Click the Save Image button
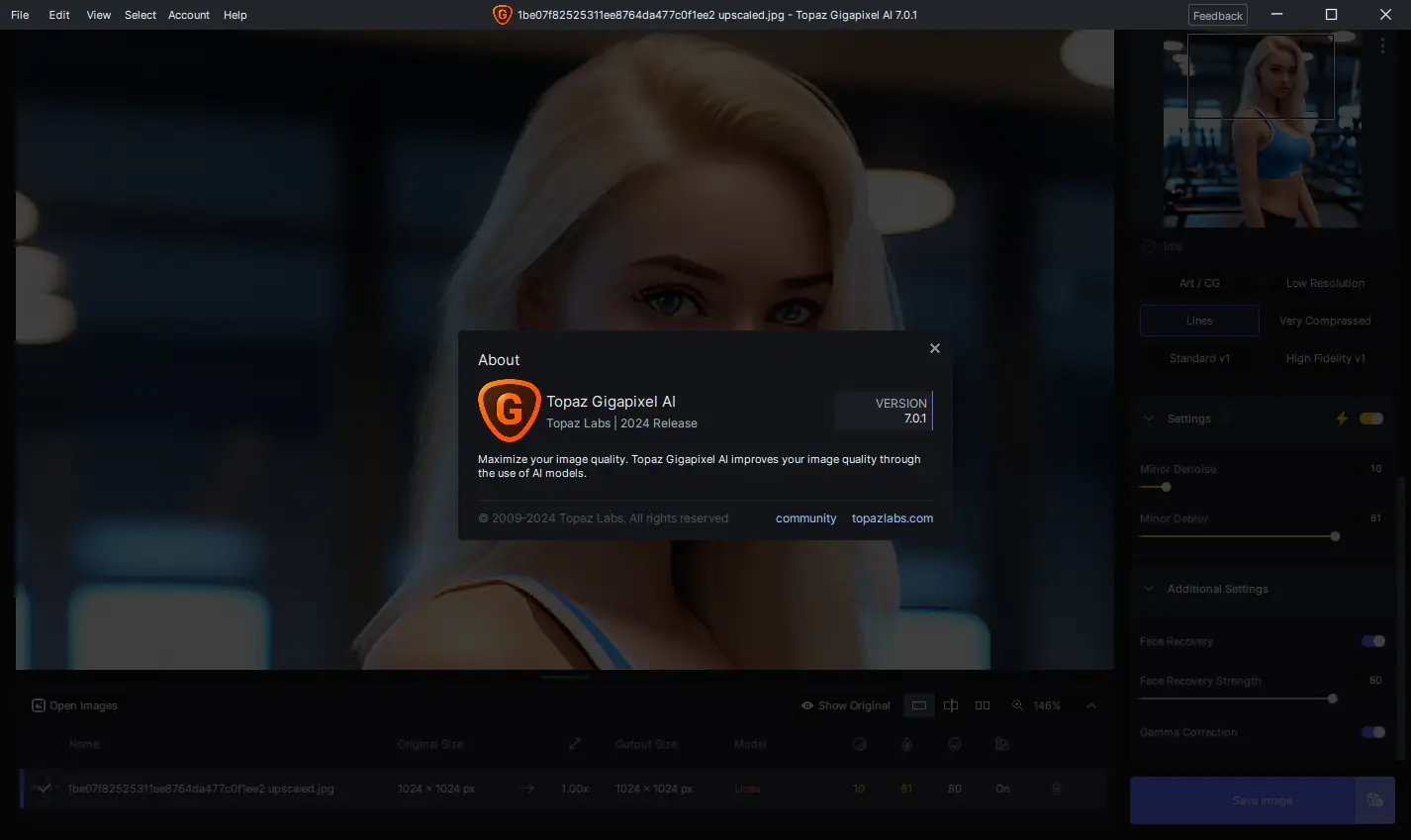 click(x=1242, y=800)
